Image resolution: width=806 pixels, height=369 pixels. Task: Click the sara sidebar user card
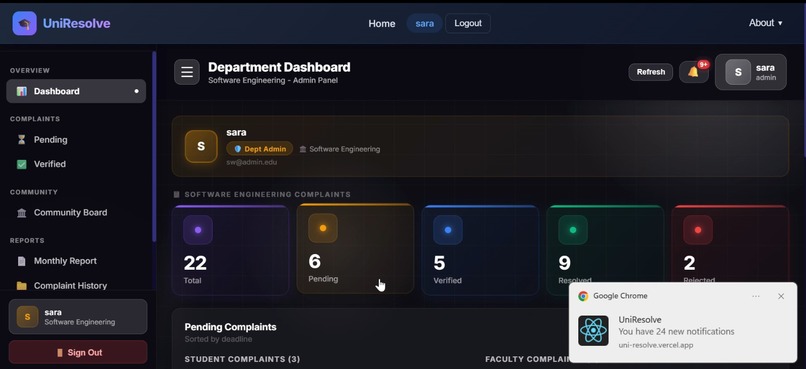click(78, 317)
